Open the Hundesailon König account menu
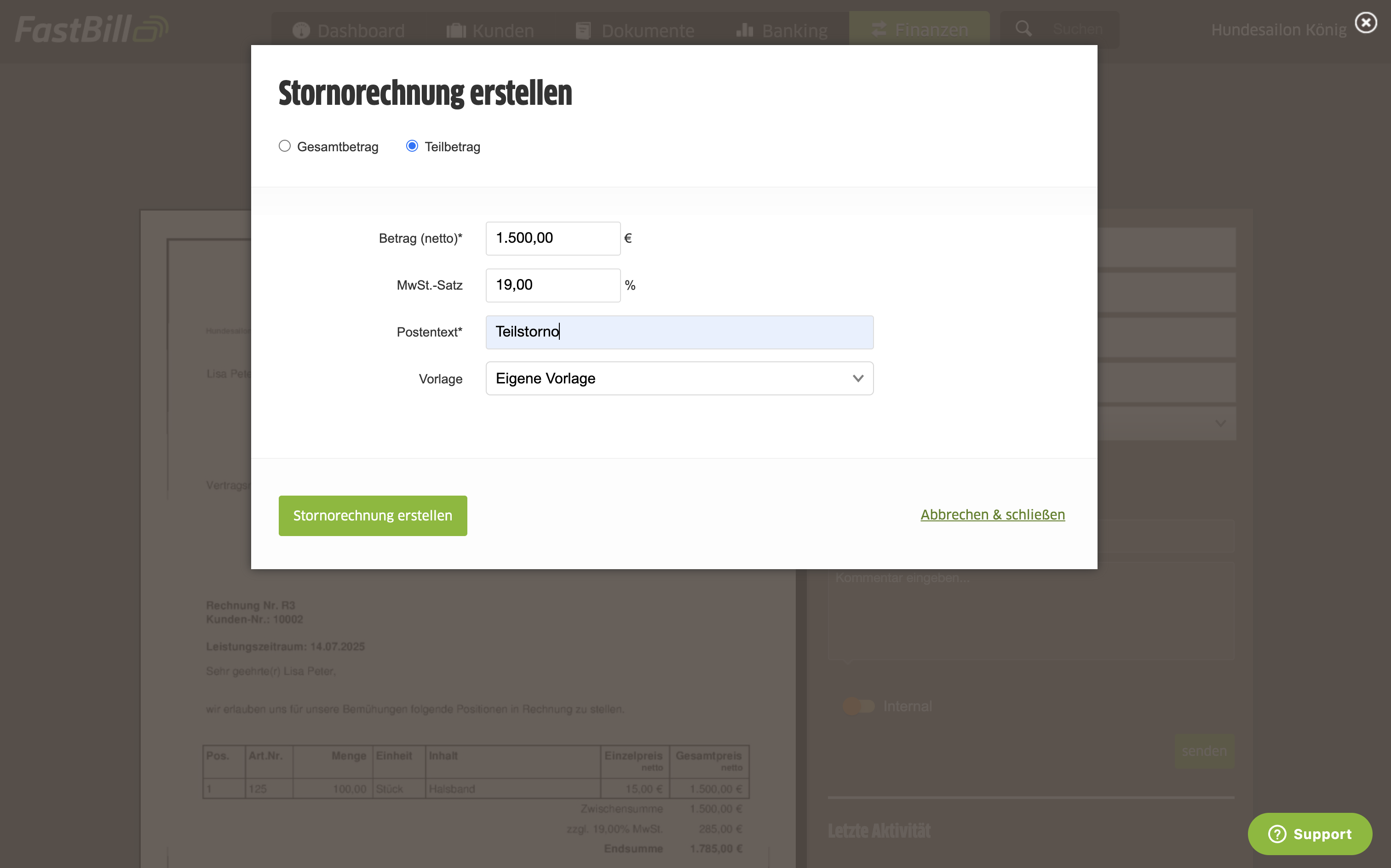The height and width of the screenshot is (868, 1391). click(1278, 30)
